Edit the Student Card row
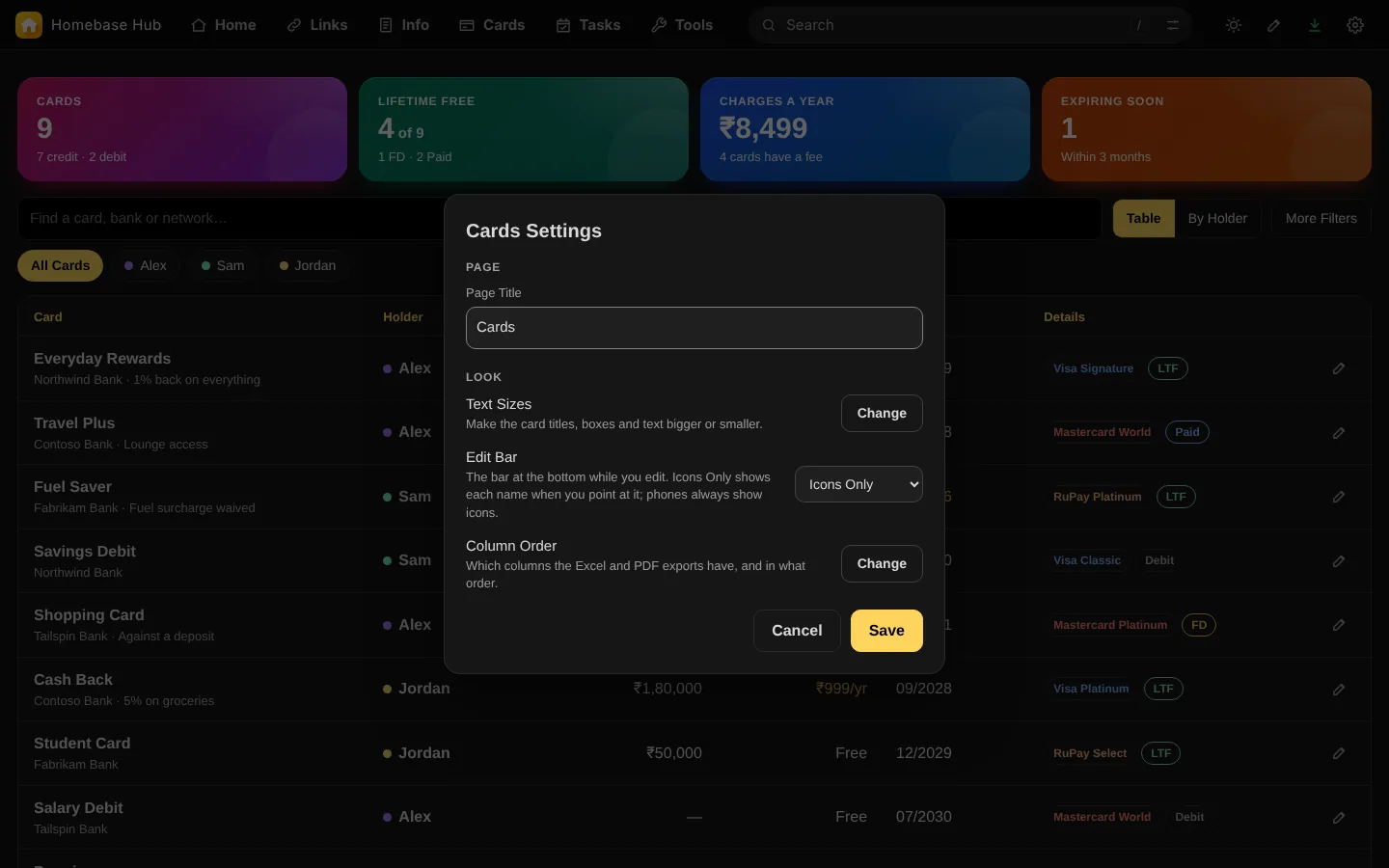The height and width of the screenshot is (868, 1389). (1339, 753)
